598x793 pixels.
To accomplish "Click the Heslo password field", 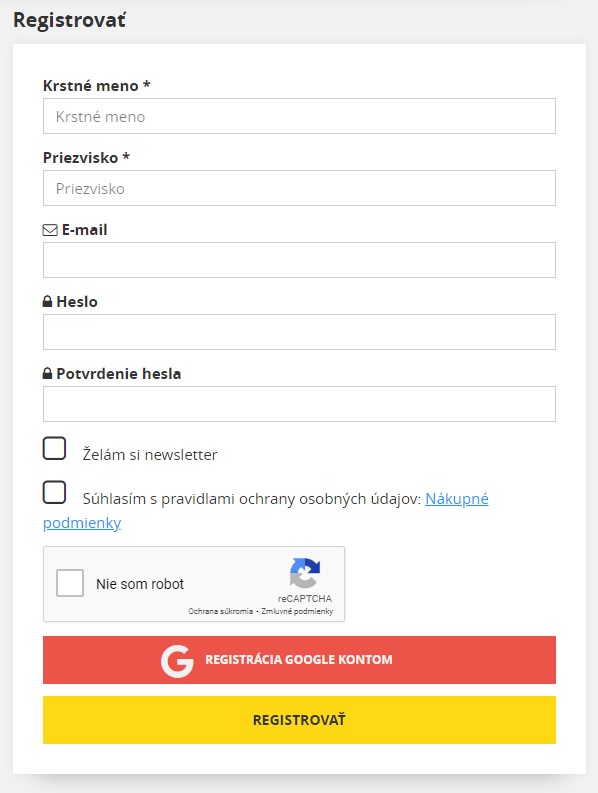I will coord(300,332).
